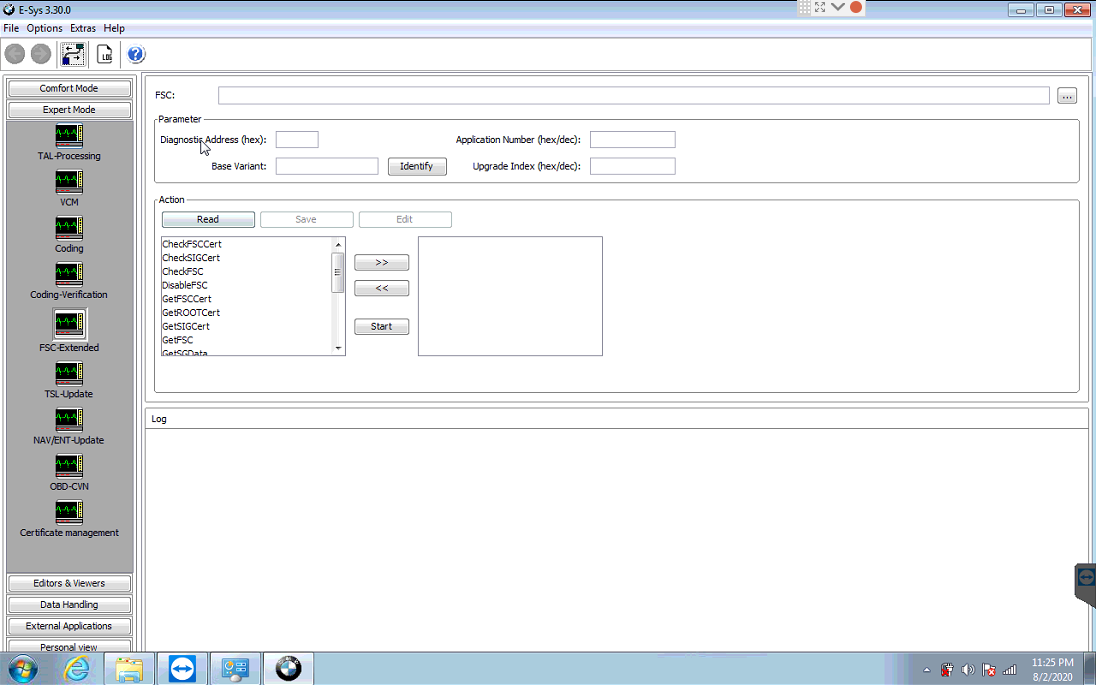Collapse the Expert Mode section
This screenshot has height=685, width=1096.
pos(68,110)
